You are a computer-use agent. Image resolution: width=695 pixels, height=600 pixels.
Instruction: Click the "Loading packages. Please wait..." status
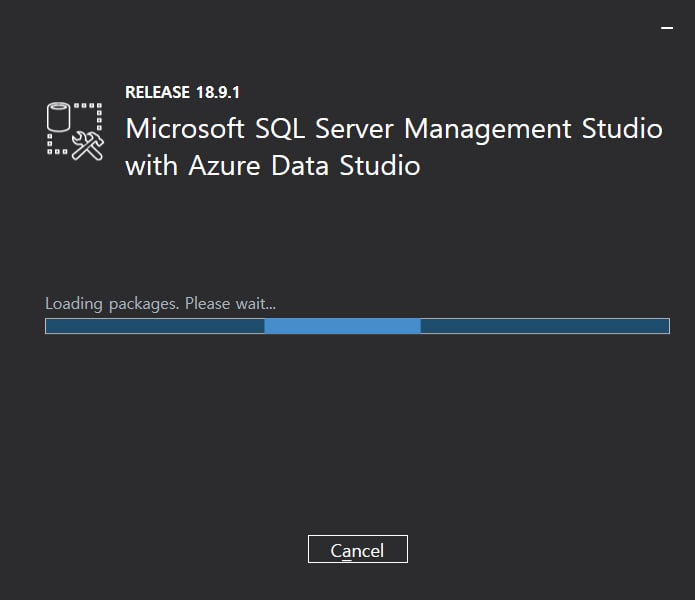click(x=160, y=304)
